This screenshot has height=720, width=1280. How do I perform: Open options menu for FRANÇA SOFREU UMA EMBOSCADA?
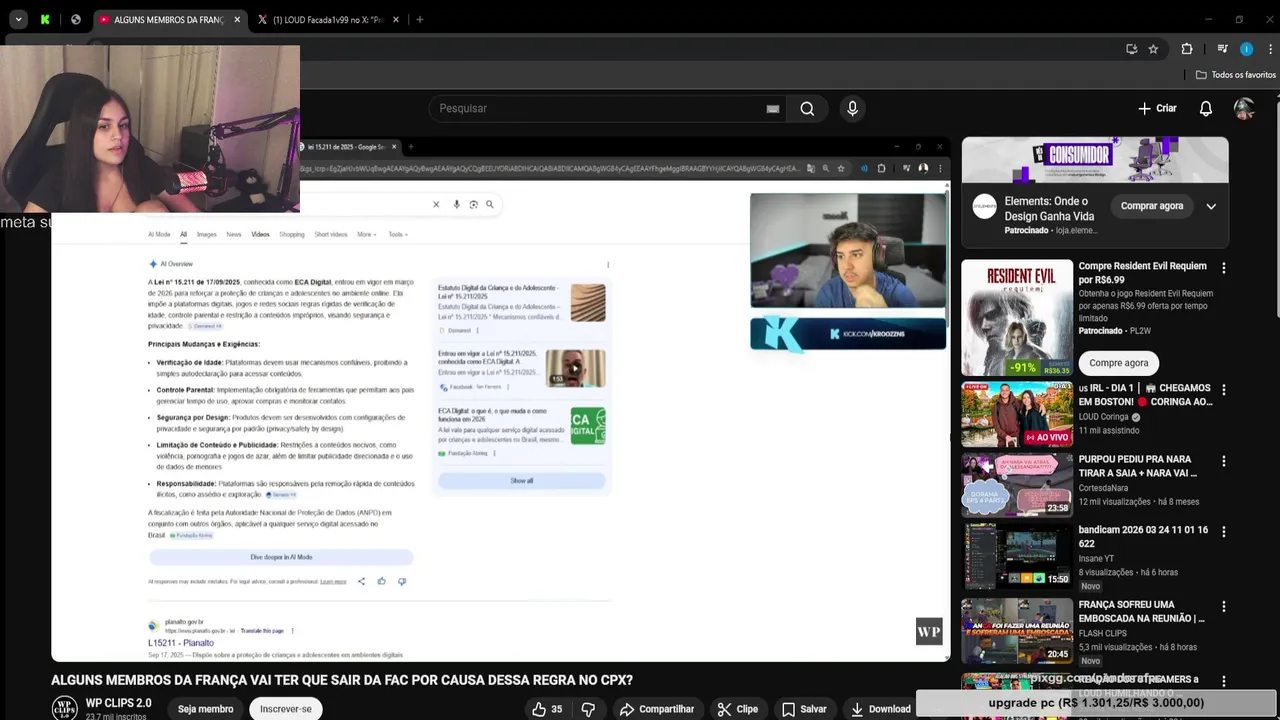click(x=1223, y=607)
